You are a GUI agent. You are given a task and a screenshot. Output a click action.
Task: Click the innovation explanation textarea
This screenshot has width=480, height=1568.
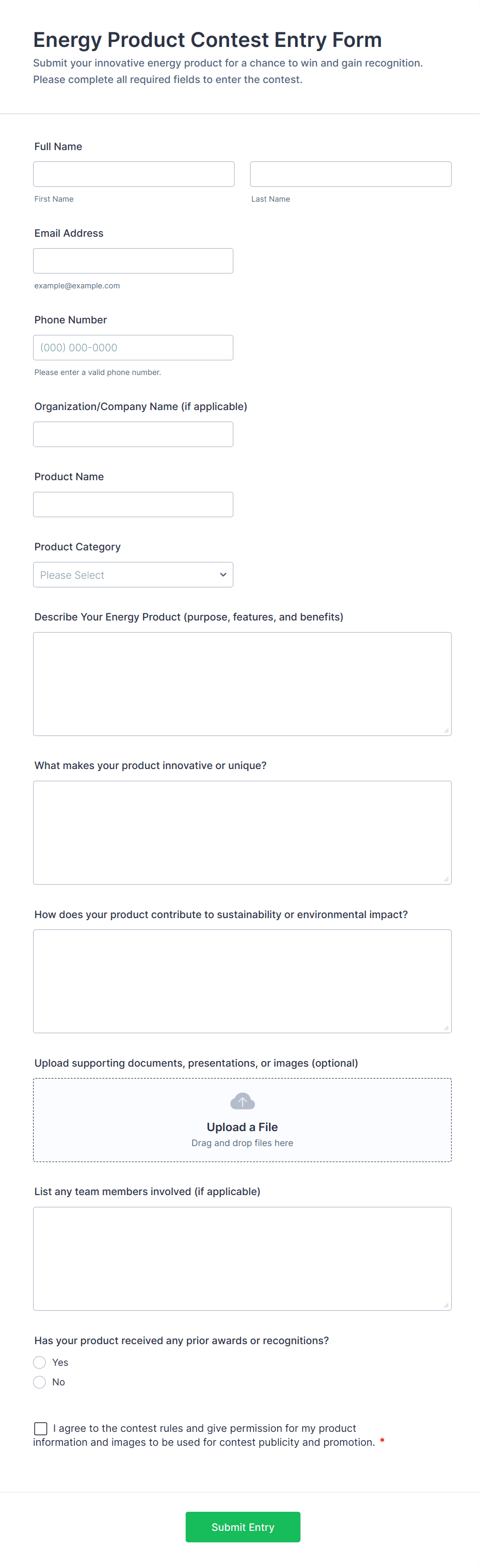pos(242,832)
